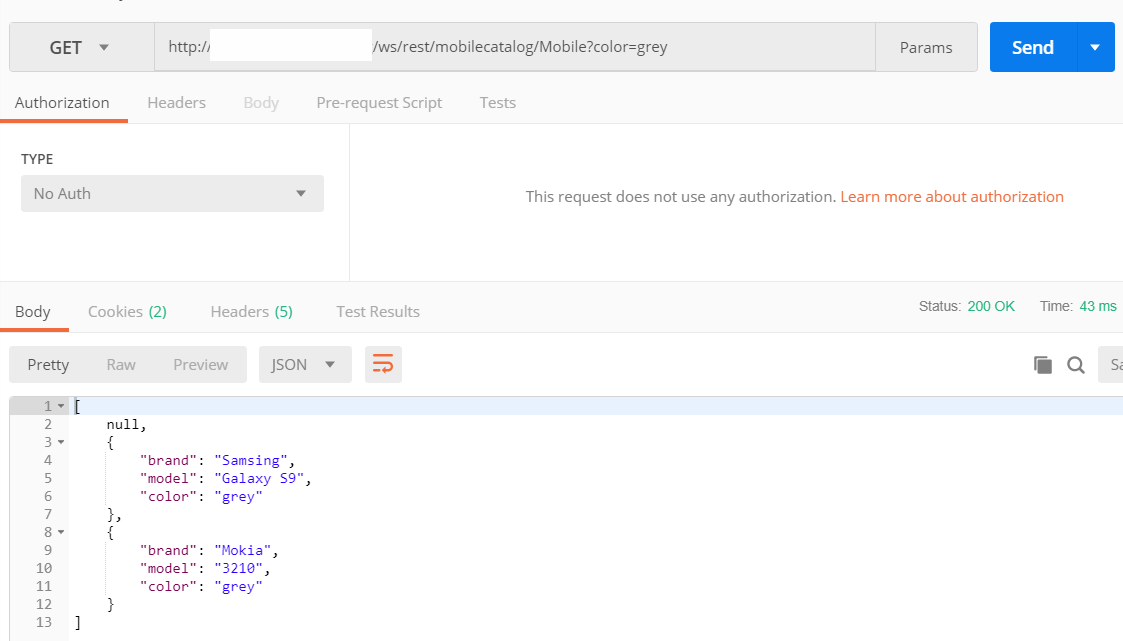The image size is (1123, 641).
Task: Click the "grey" color value on line 11
Action: coord(238,587)
